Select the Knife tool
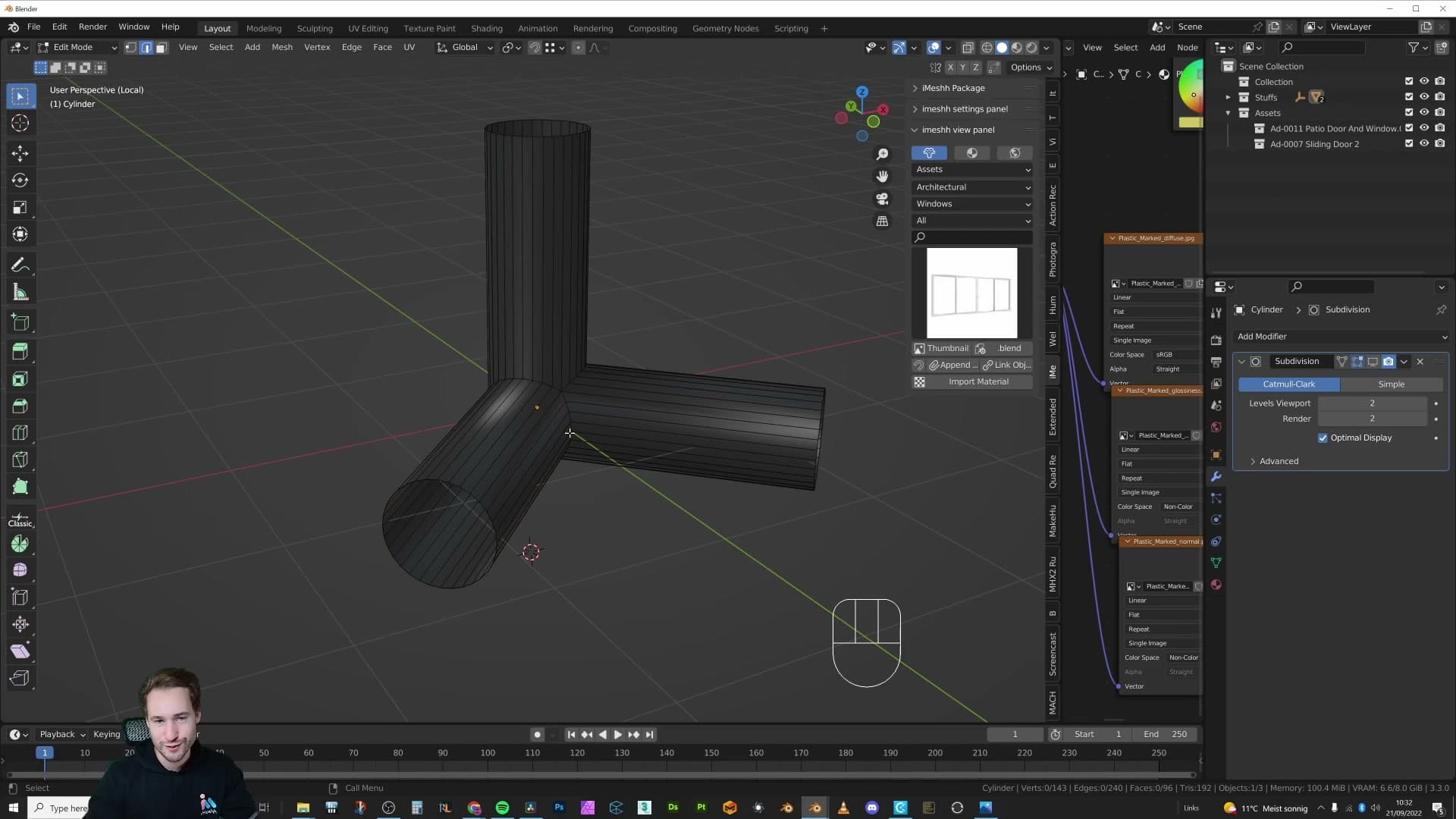The height and width of the screenshot is (819, 1456). tap(20, 461)
